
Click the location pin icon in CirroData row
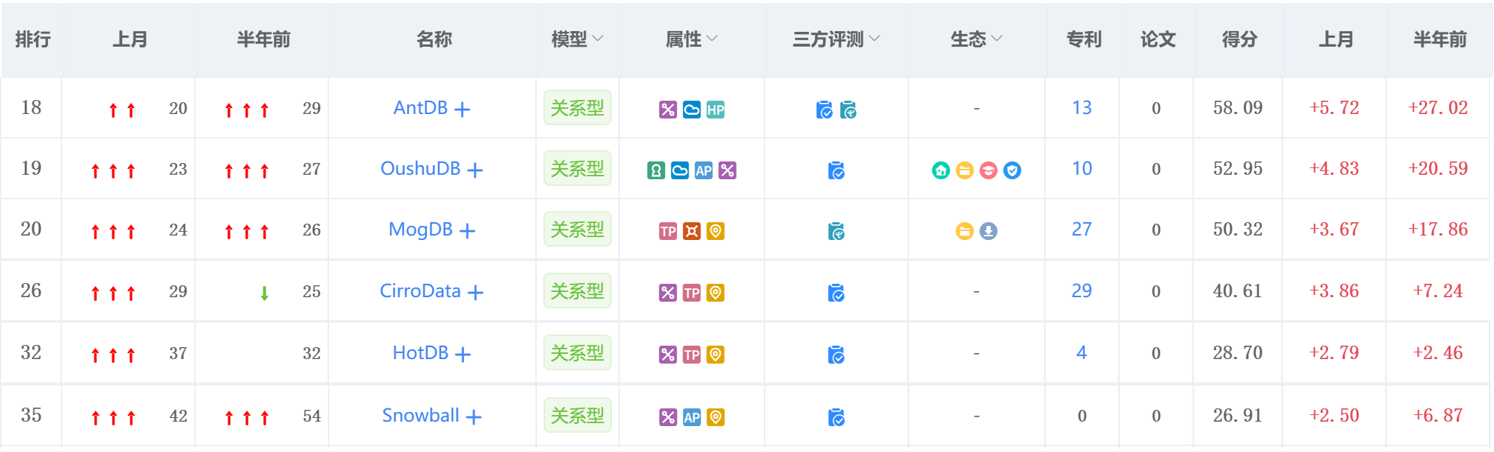(x=715, y=294)
